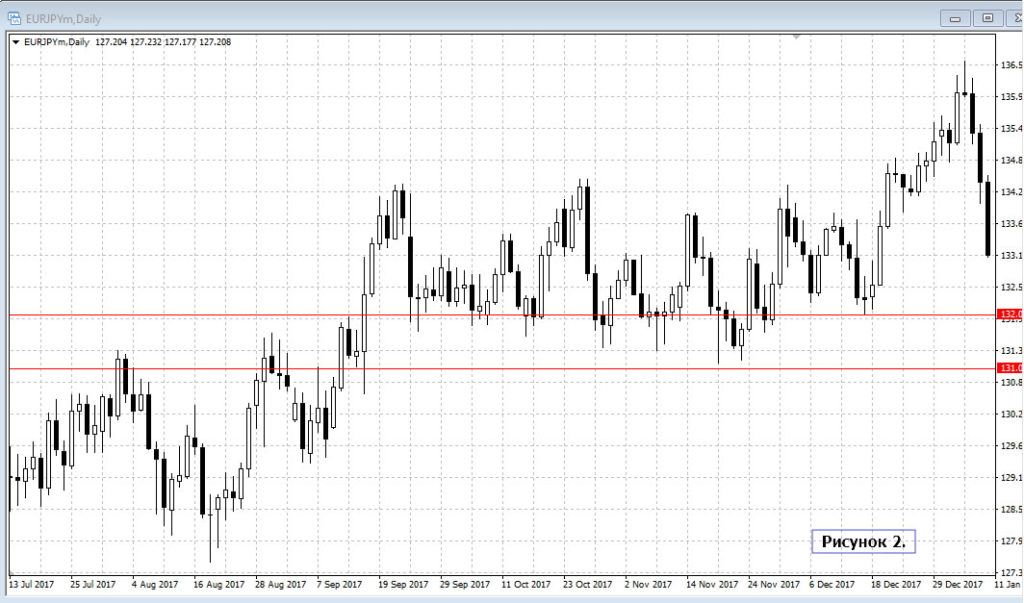Click the chart window icon in title bar
1024x603 pixels.
[14, 17]
